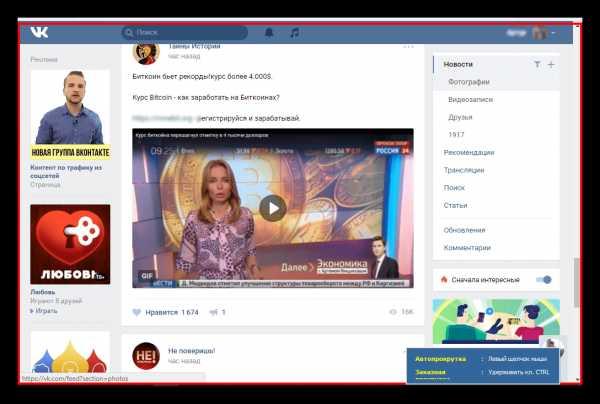Open the news filter funnel icon

point(537,64)
